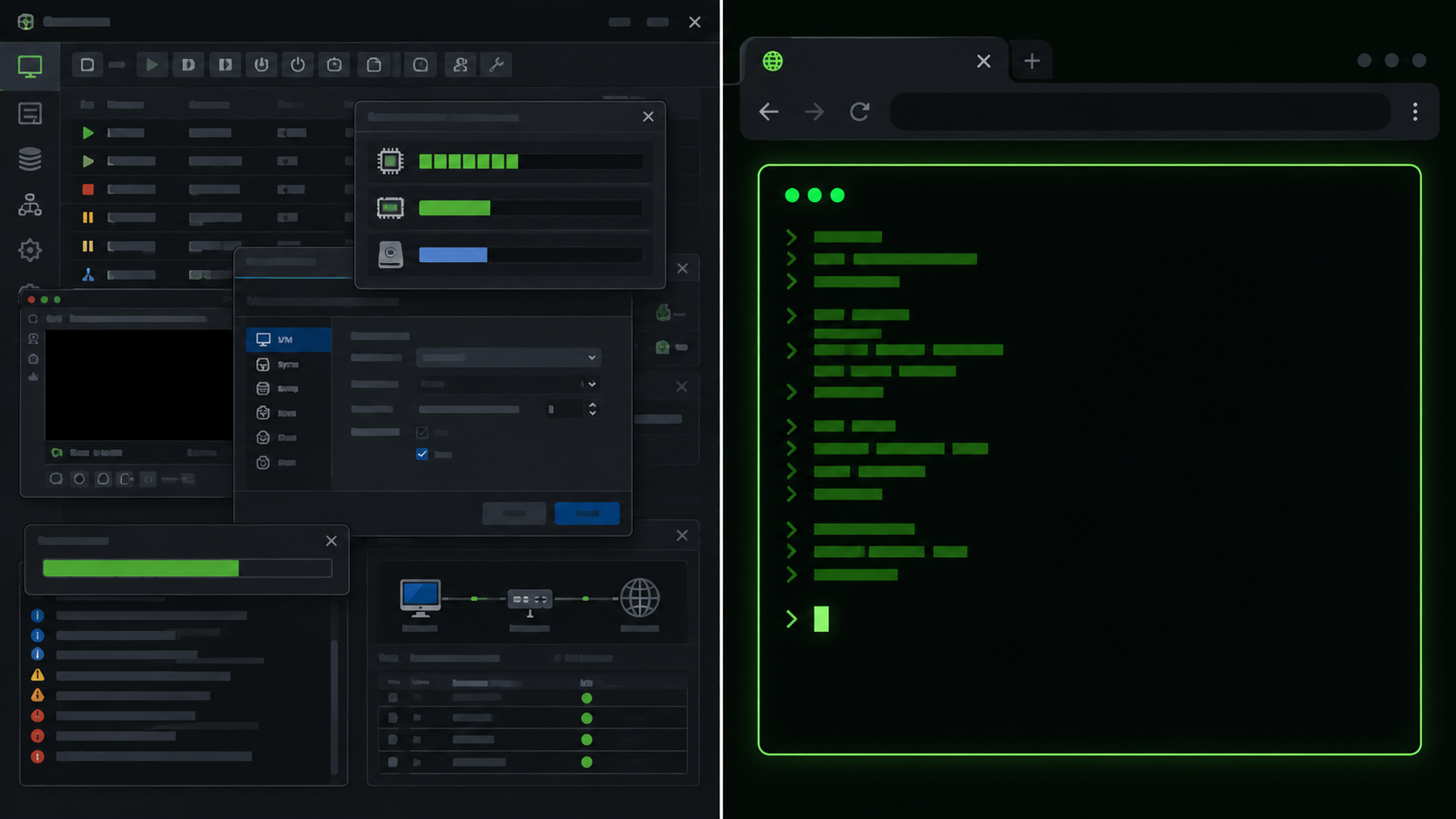This screenshot has width=1456, height=819.
Task: Click the blue confirm button in the settings dialog
Action: [x=587, y=513]
